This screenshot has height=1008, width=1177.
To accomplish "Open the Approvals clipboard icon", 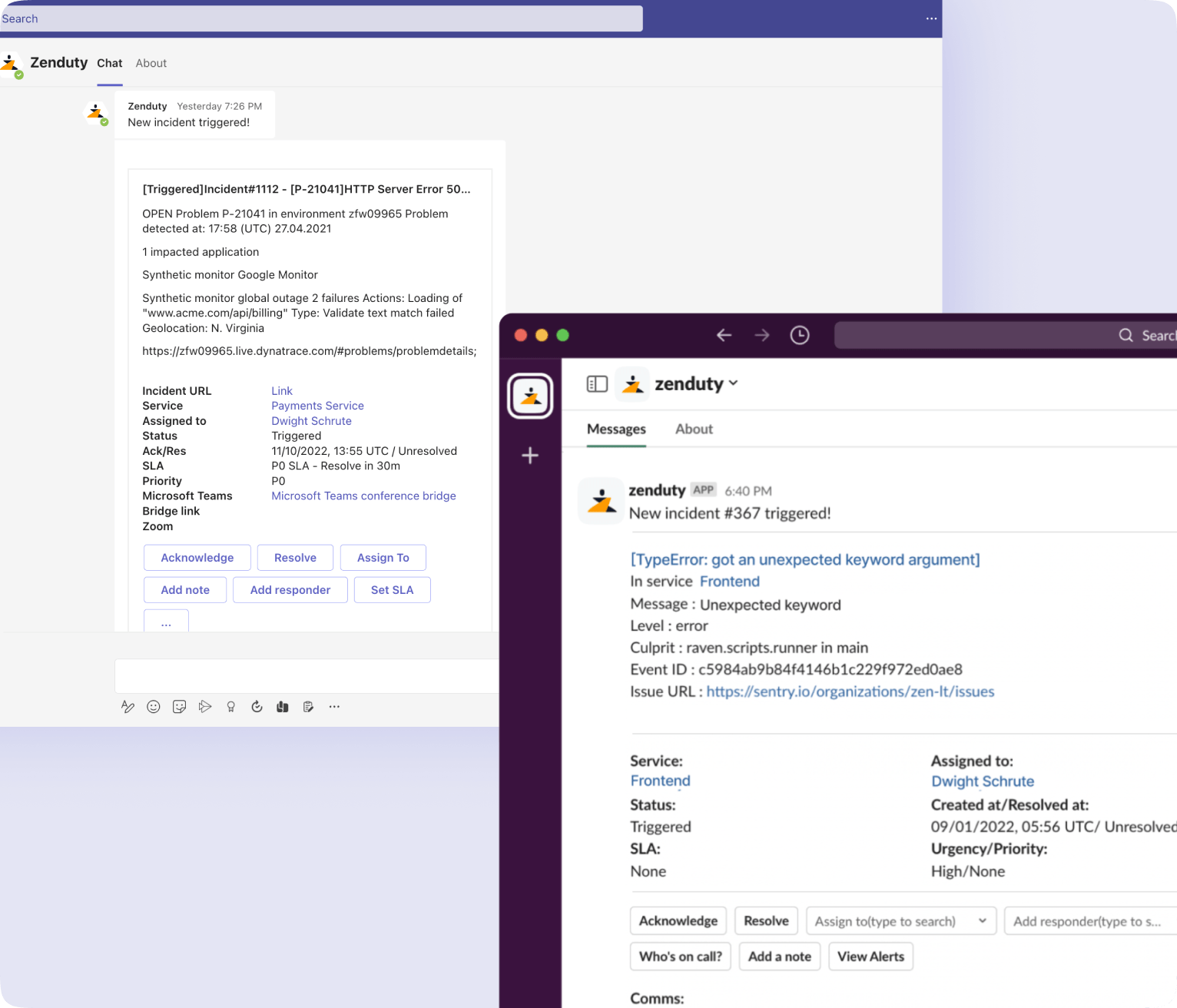I will [x=308, y=707].
